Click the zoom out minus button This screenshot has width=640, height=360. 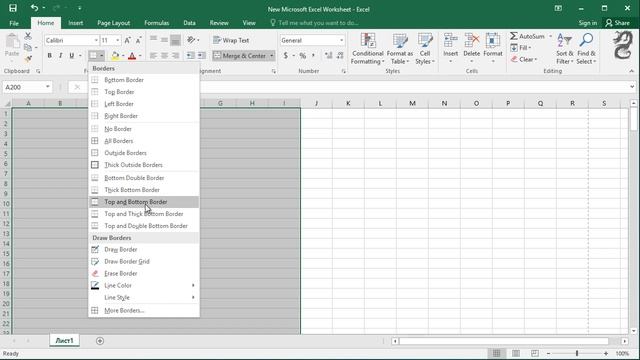(x=548, y=353)
